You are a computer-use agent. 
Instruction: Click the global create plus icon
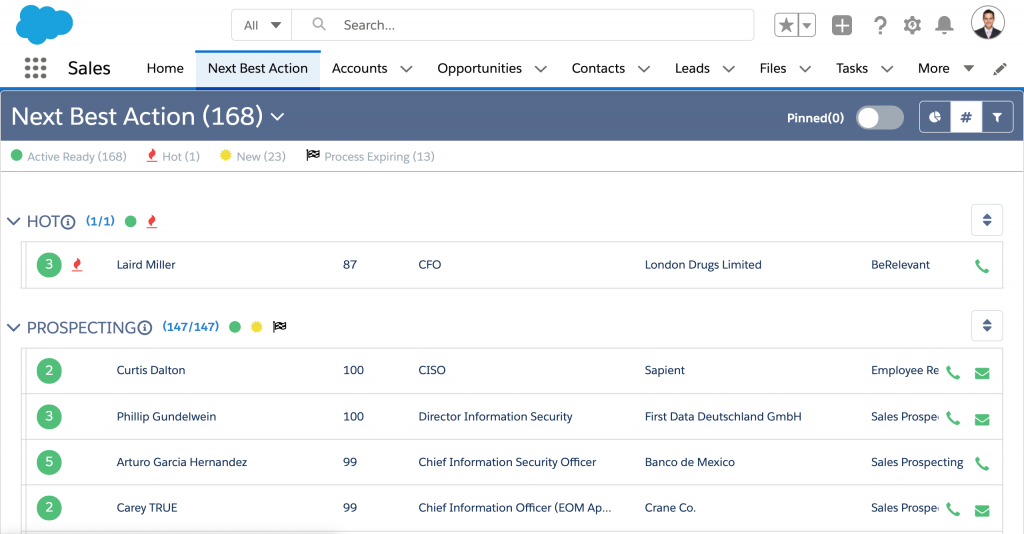[x=842, y=25]
